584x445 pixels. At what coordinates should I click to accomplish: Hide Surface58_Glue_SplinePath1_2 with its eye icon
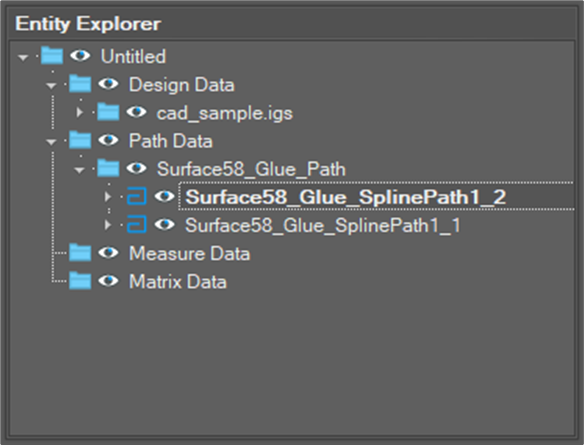coord(165,196)
